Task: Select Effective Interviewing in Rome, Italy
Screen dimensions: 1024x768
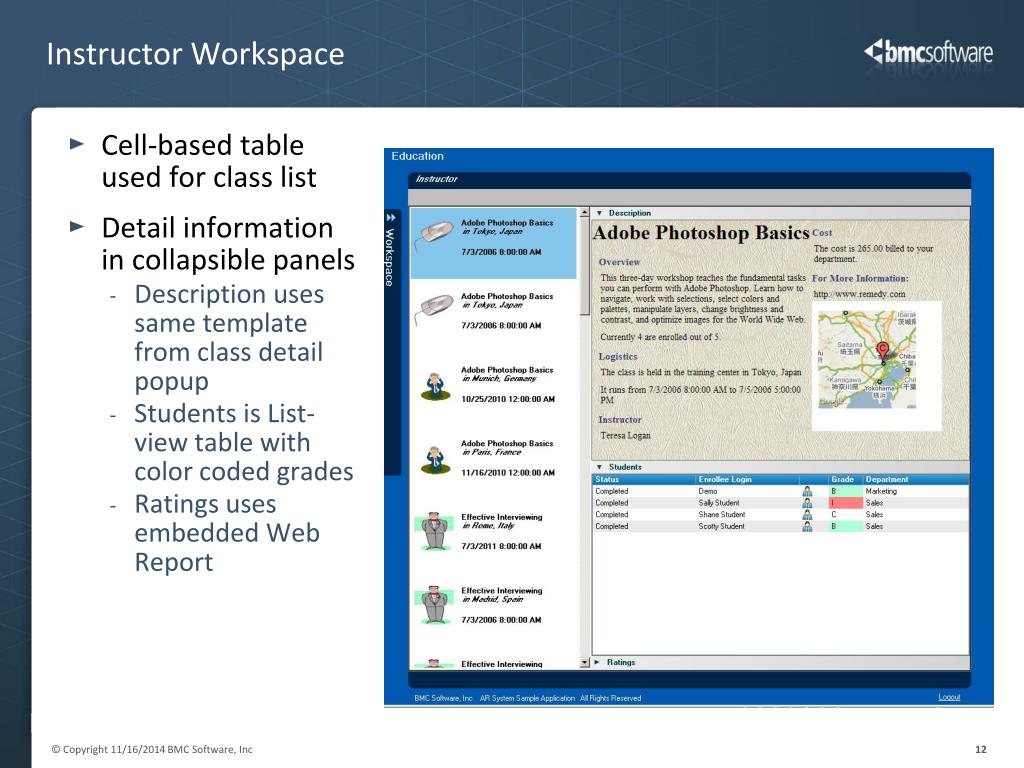Action: tap(493, 532)
